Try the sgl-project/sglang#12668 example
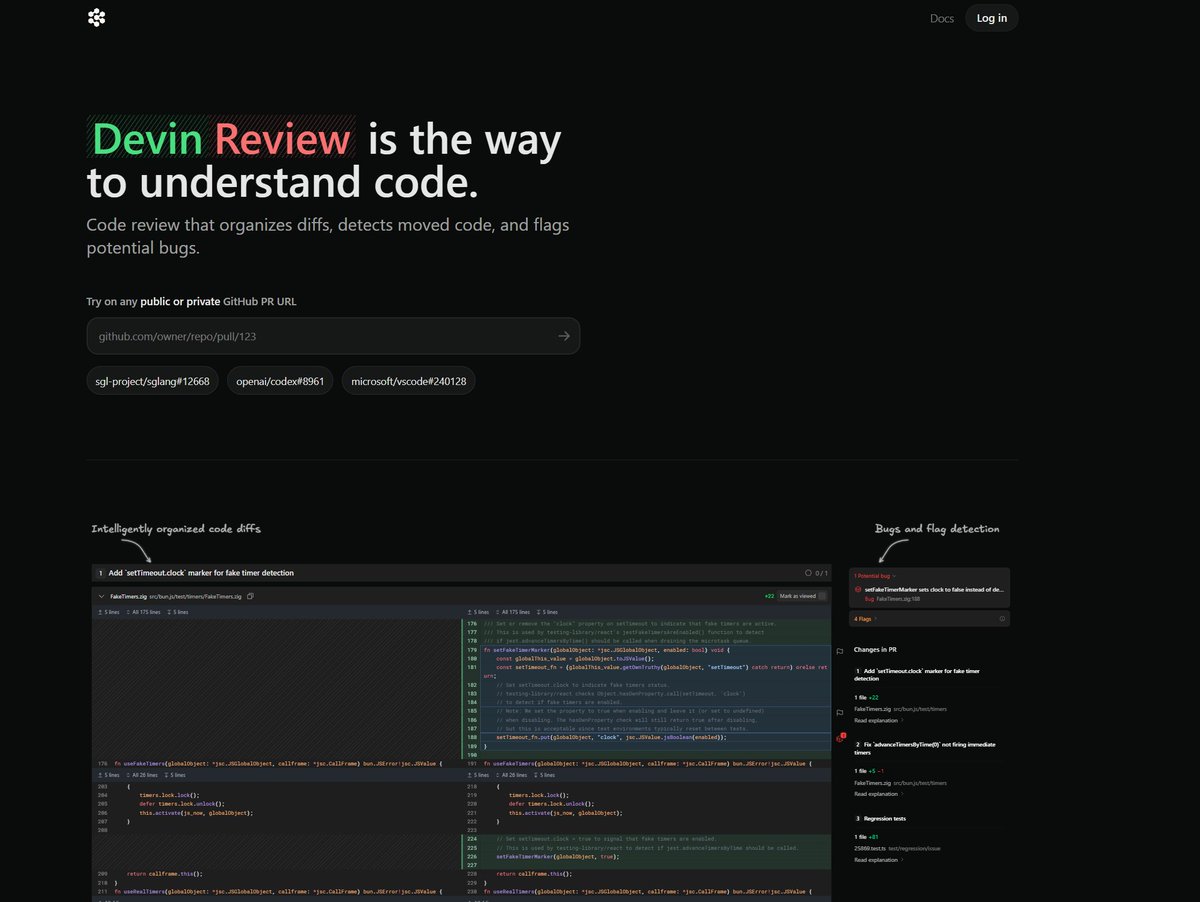 152,381
